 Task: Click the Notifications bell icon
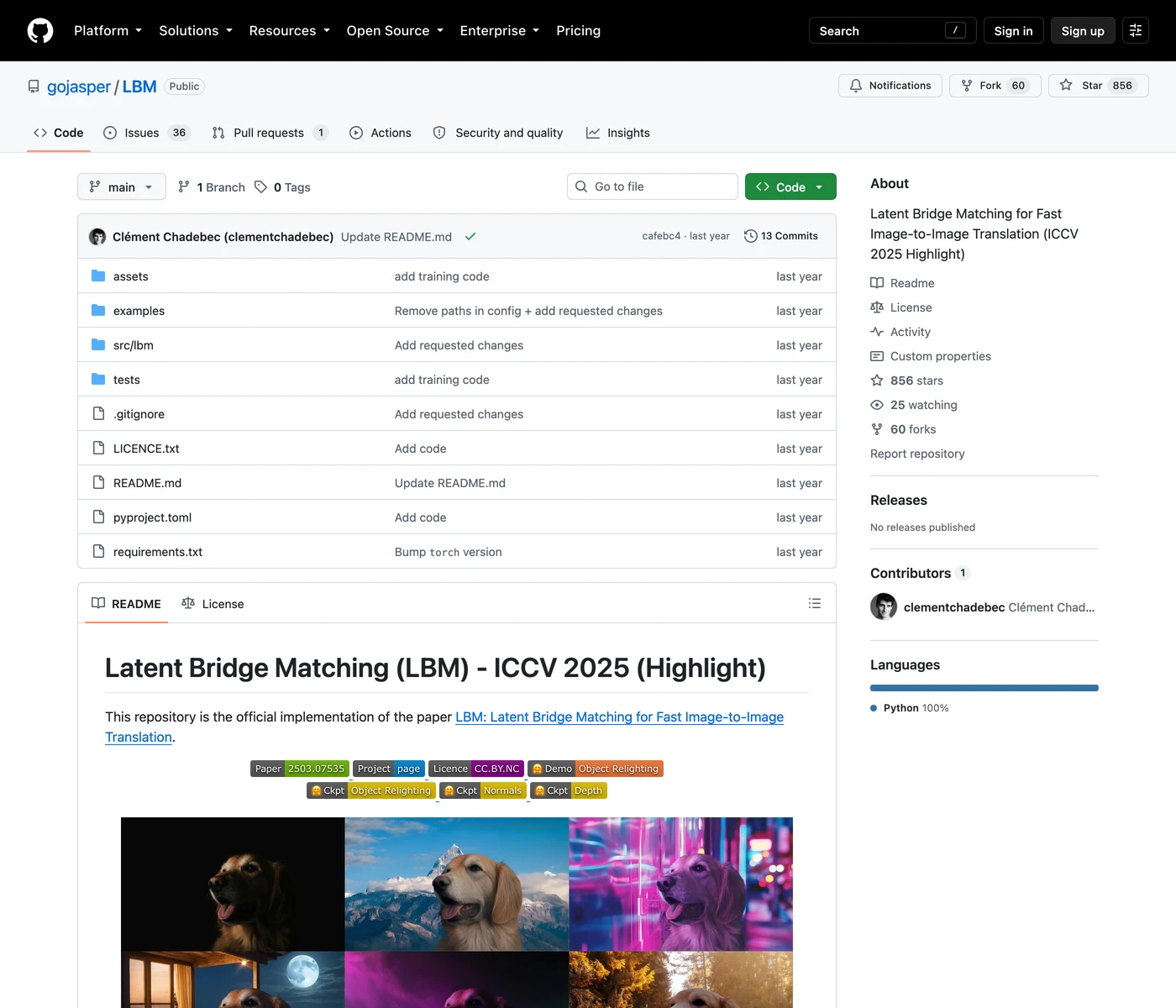click(856, 86)
